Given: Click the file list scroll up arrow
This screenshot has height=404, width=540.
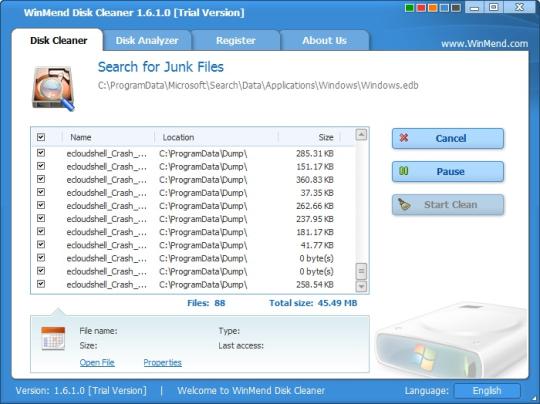Looking at the screenshot, I should 361,134.
